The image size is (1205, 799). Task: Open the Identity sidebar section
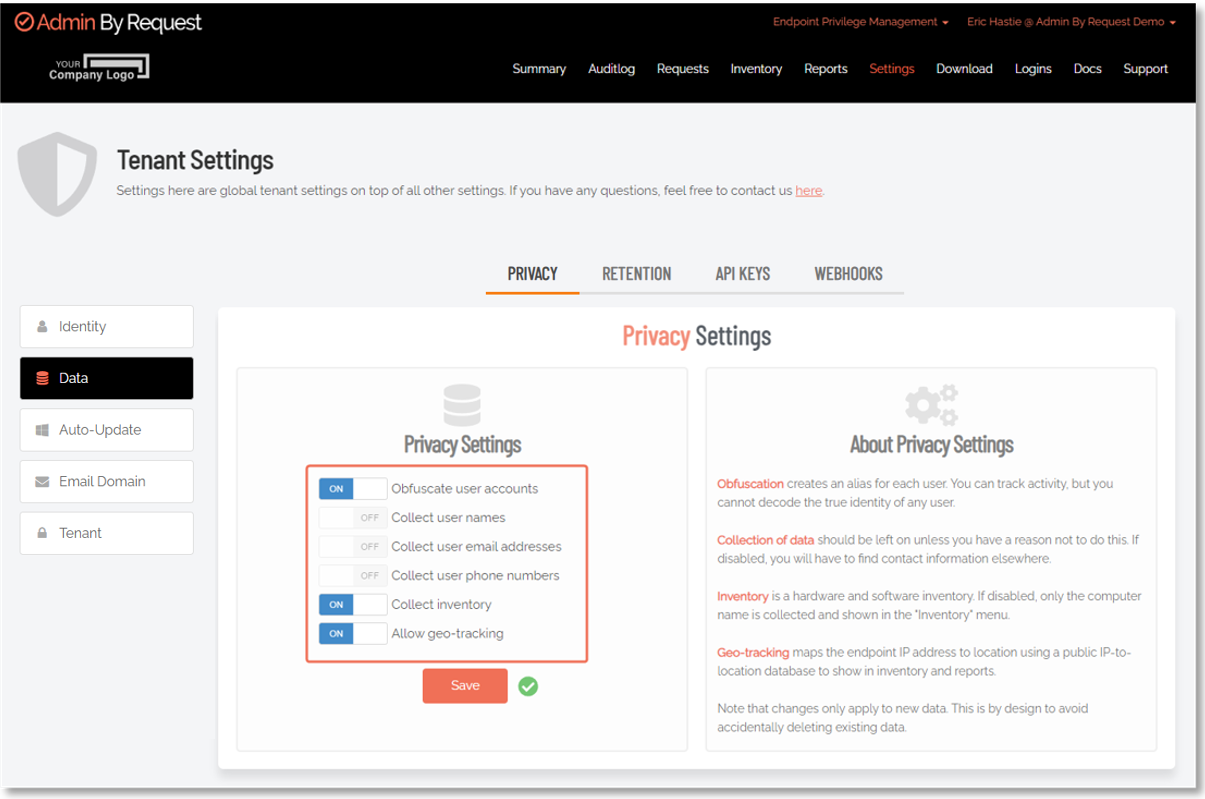coord(107,327)
